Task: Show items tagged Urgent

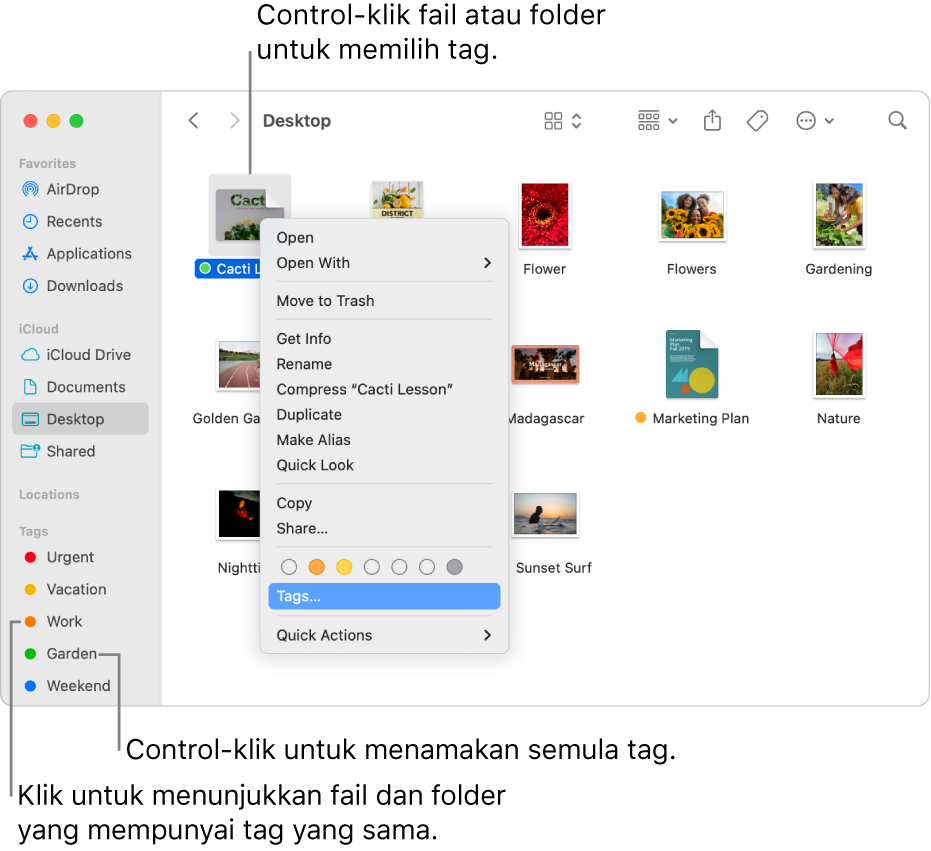Action: pyautogui.click(x=59, y=557)
